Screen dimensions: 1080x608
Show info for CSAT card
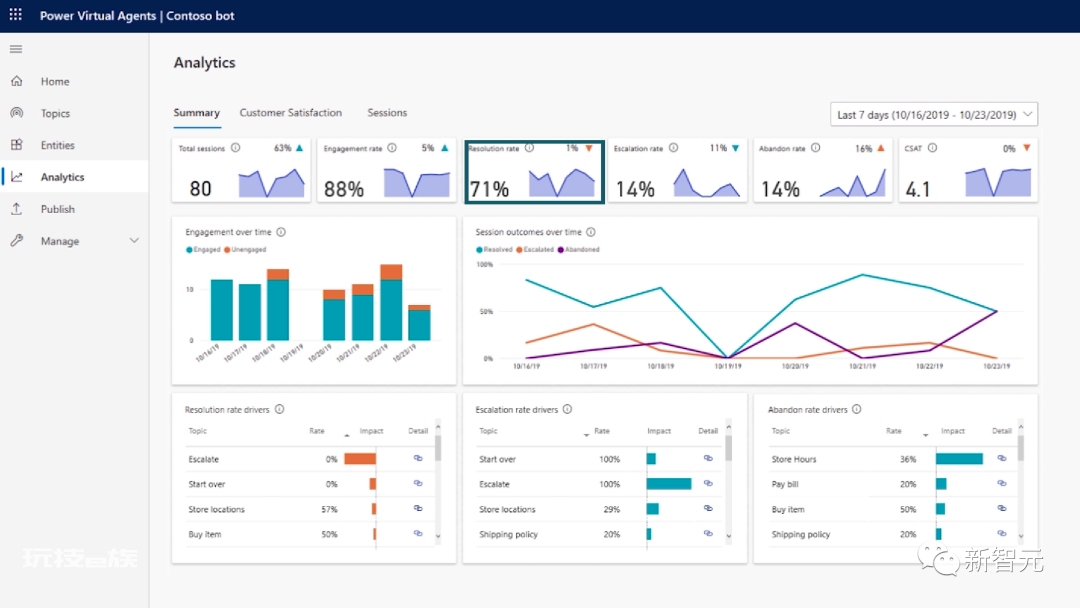click(932, 148)
